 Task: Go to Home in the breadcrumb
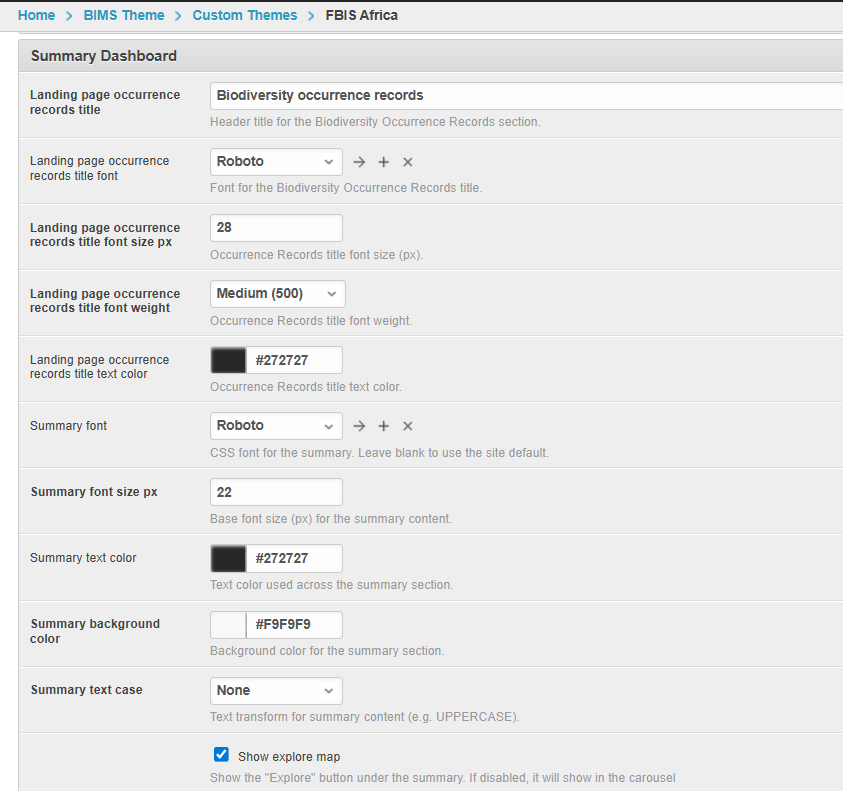[x=36, y=15]
